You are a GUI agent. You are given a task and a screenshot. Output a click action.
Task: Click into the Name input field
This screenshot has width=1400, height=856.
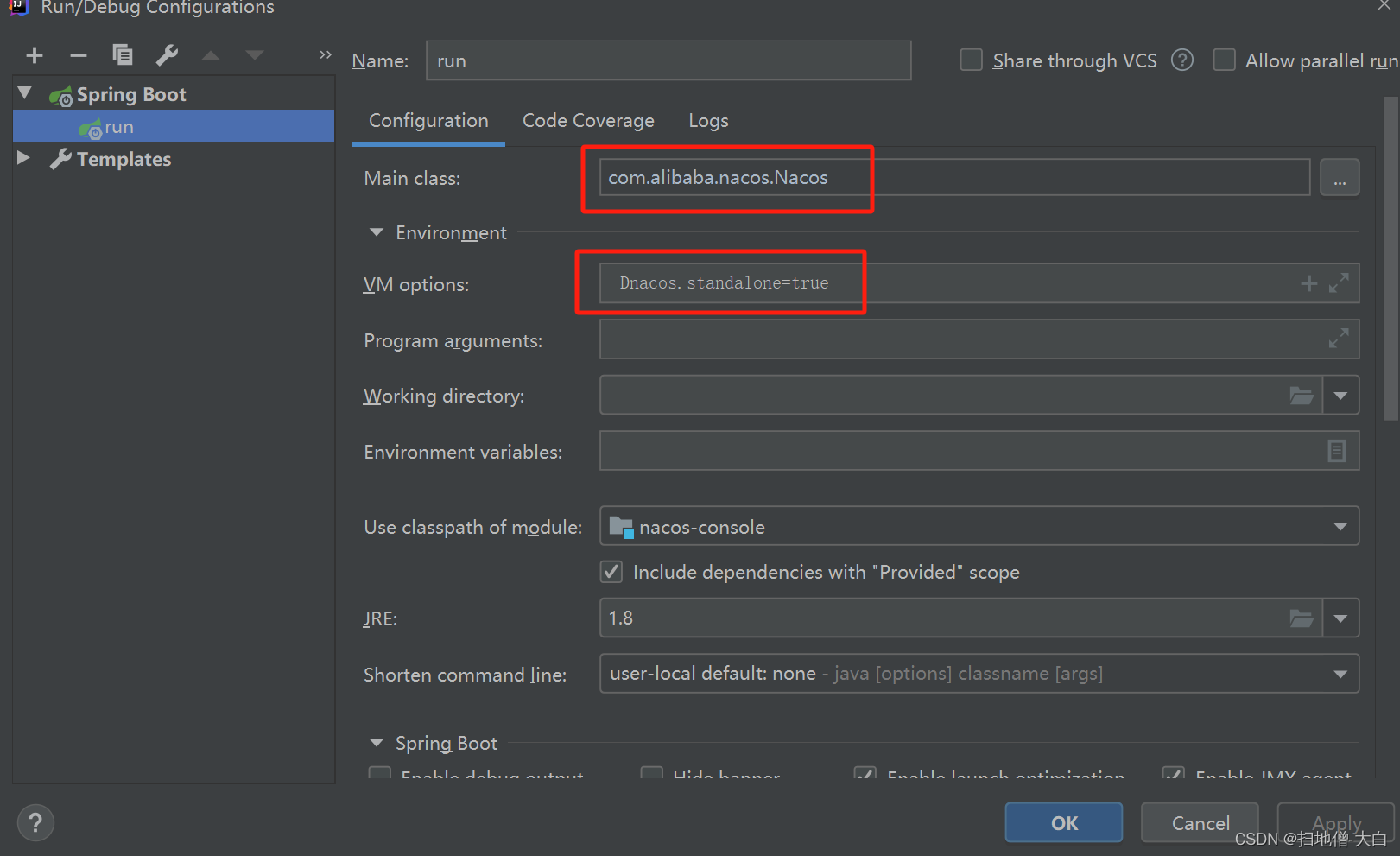pyautogui.click(x=668, y=60)
